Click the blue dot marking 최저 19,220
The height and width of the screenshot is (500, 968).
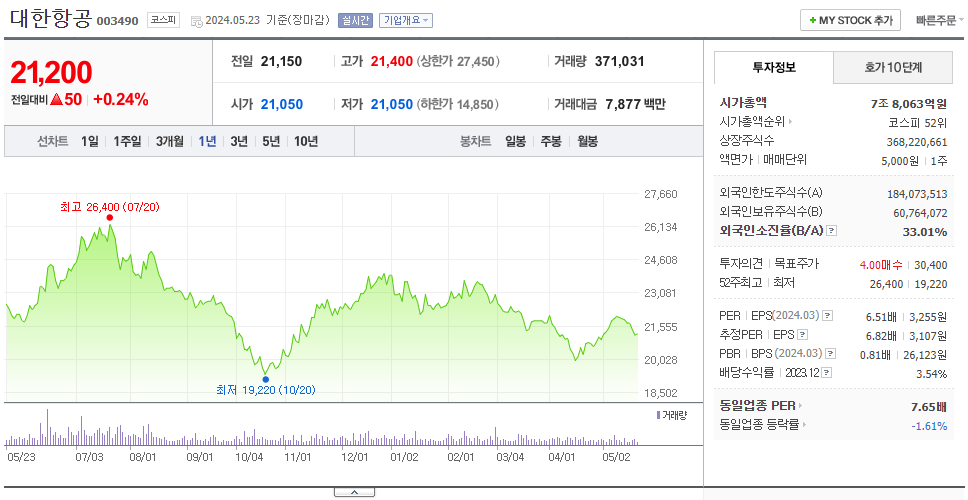click(265, 379)
